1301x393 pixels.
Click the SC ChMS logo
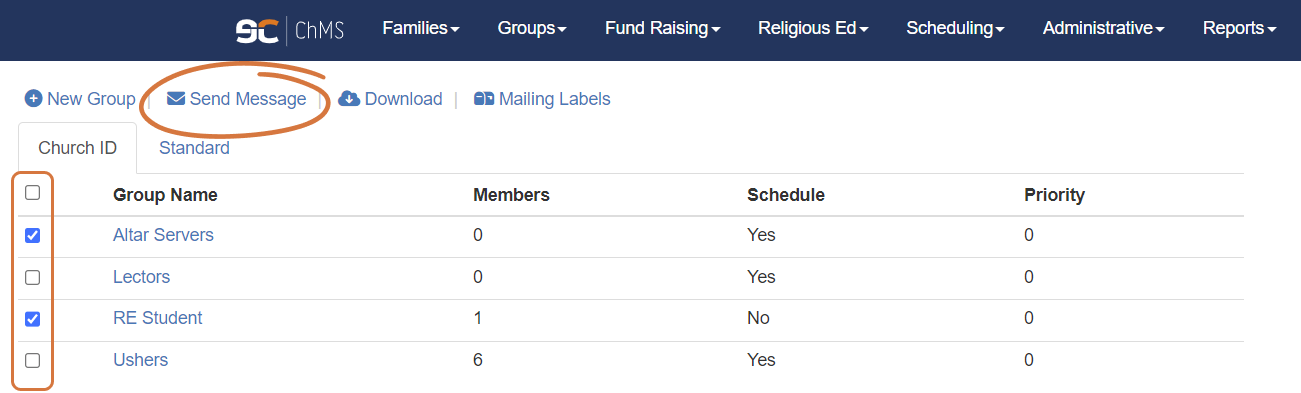[x=290, y=30]
